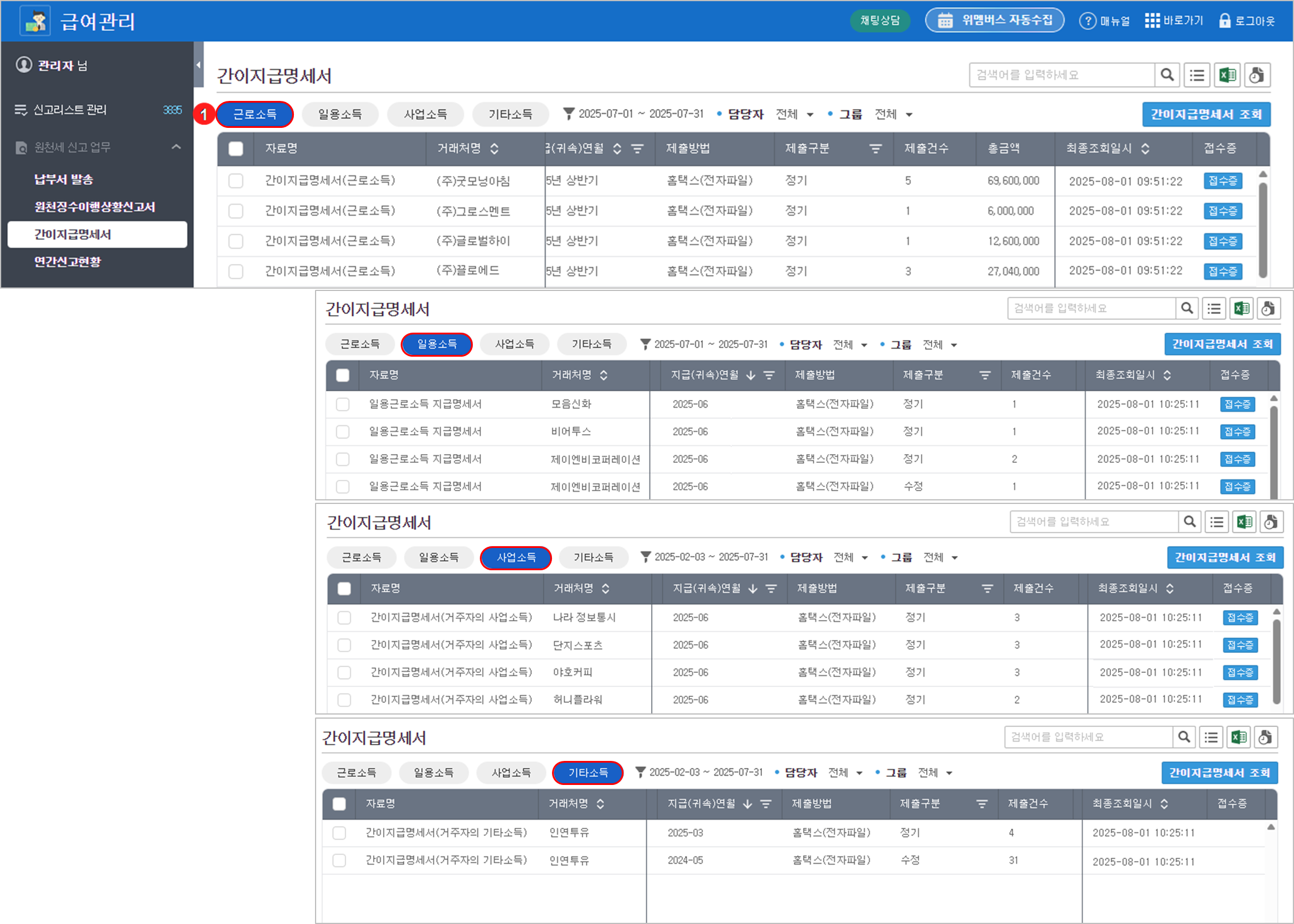Collapse the left sidebar with its arrow handle
This screenshot has width=1294, height=924.
(198, 65)
